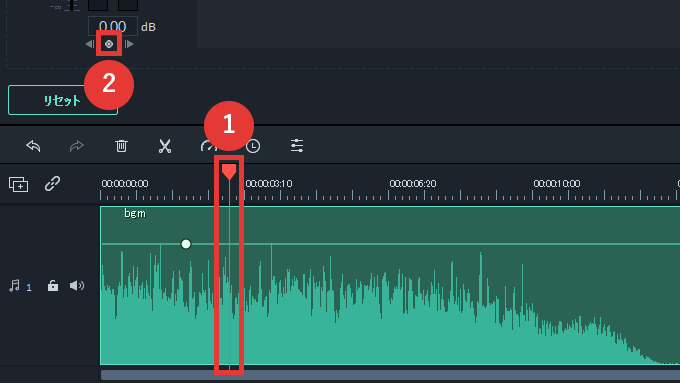Add a volume keyframe with diamond icon

109,44
